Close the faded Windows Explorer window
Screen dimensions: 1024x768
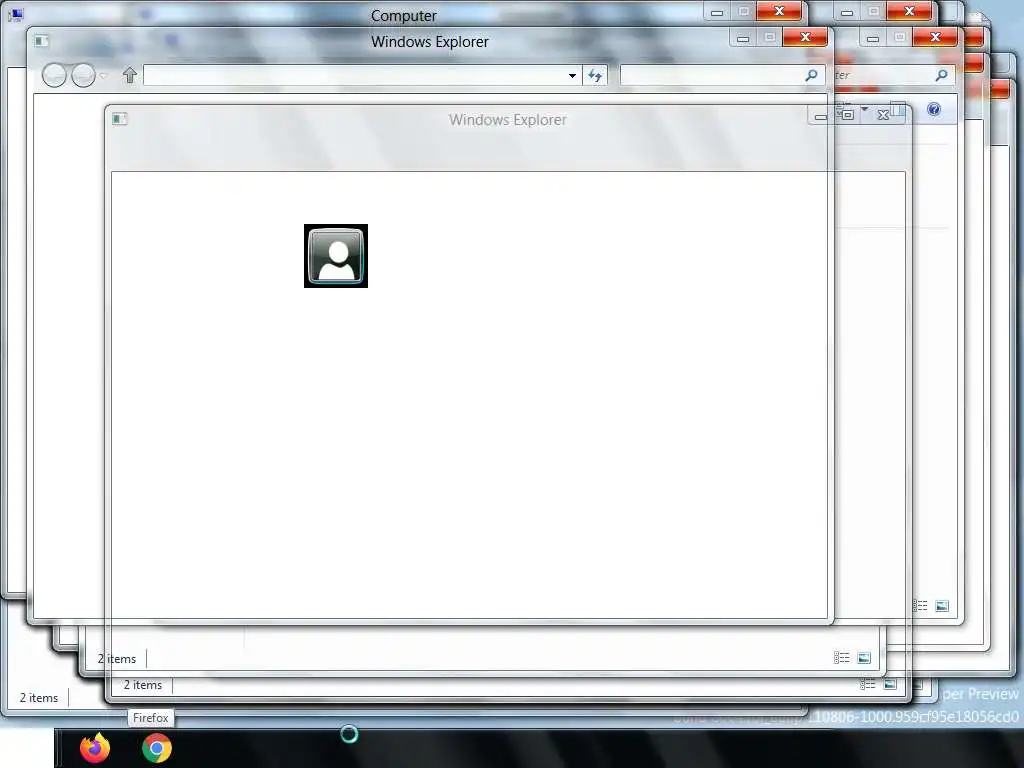883,115
